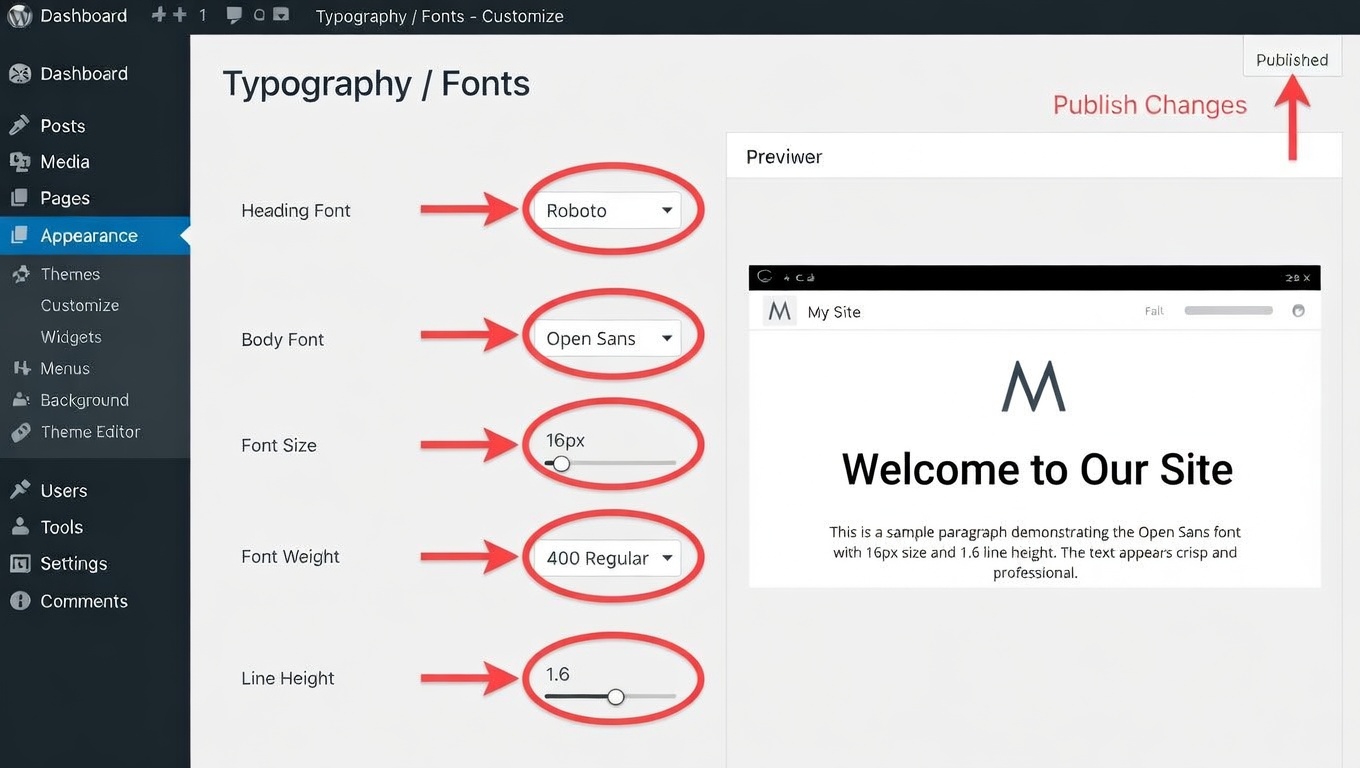Screen dimensions: 1360x768
Task: Click the Body Font label
Action: point(283,340)
